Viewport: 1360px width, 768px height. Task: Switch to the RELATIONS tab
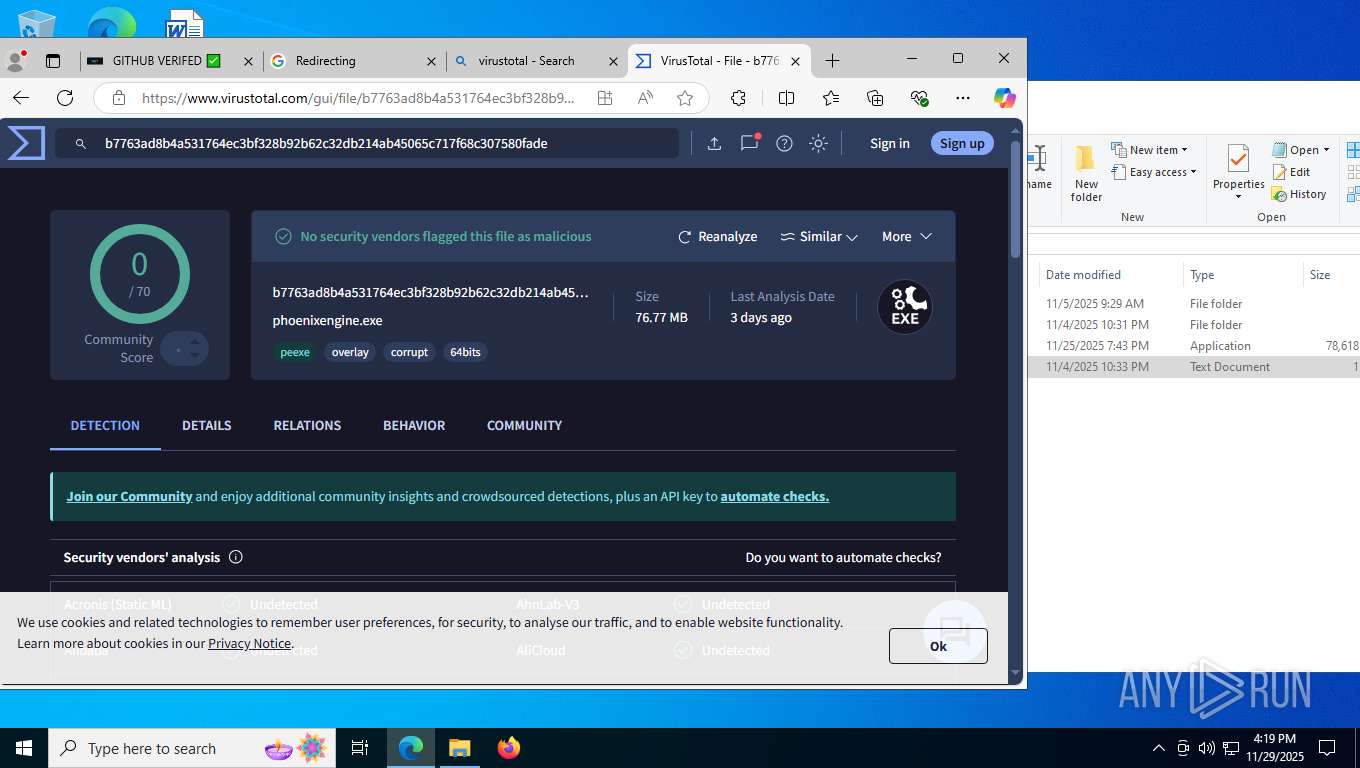coord(307,425)
